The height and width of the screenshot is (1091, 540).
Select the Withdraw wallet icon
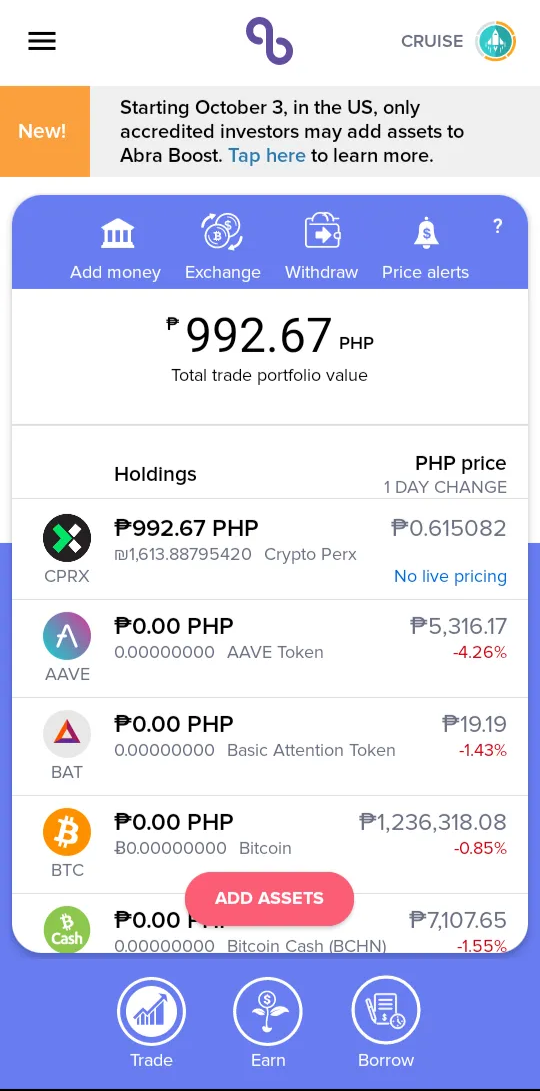(x=321, y=232)
